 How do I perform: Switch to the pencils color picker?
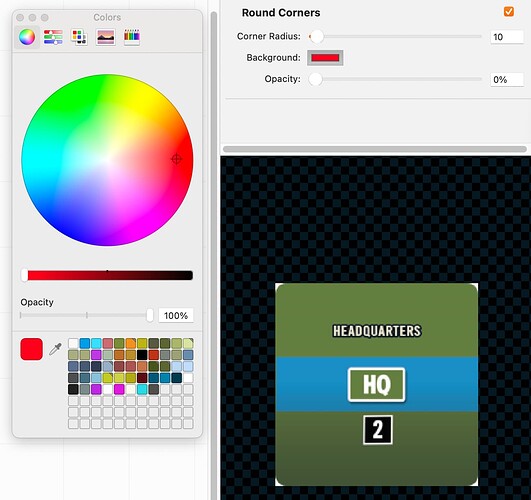tap(131, 37)
